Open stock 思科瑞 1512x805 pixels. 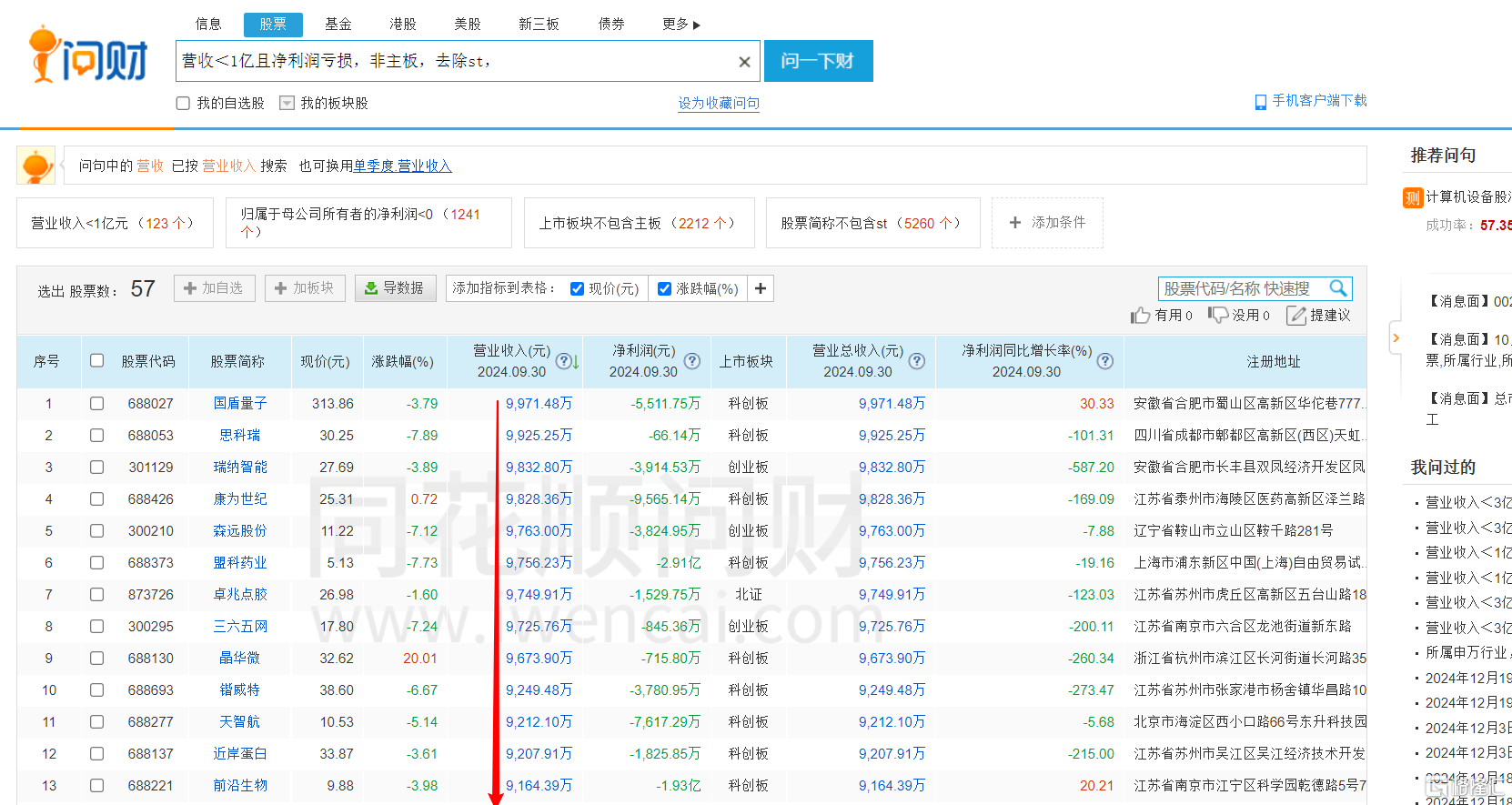tap(240, 436)
